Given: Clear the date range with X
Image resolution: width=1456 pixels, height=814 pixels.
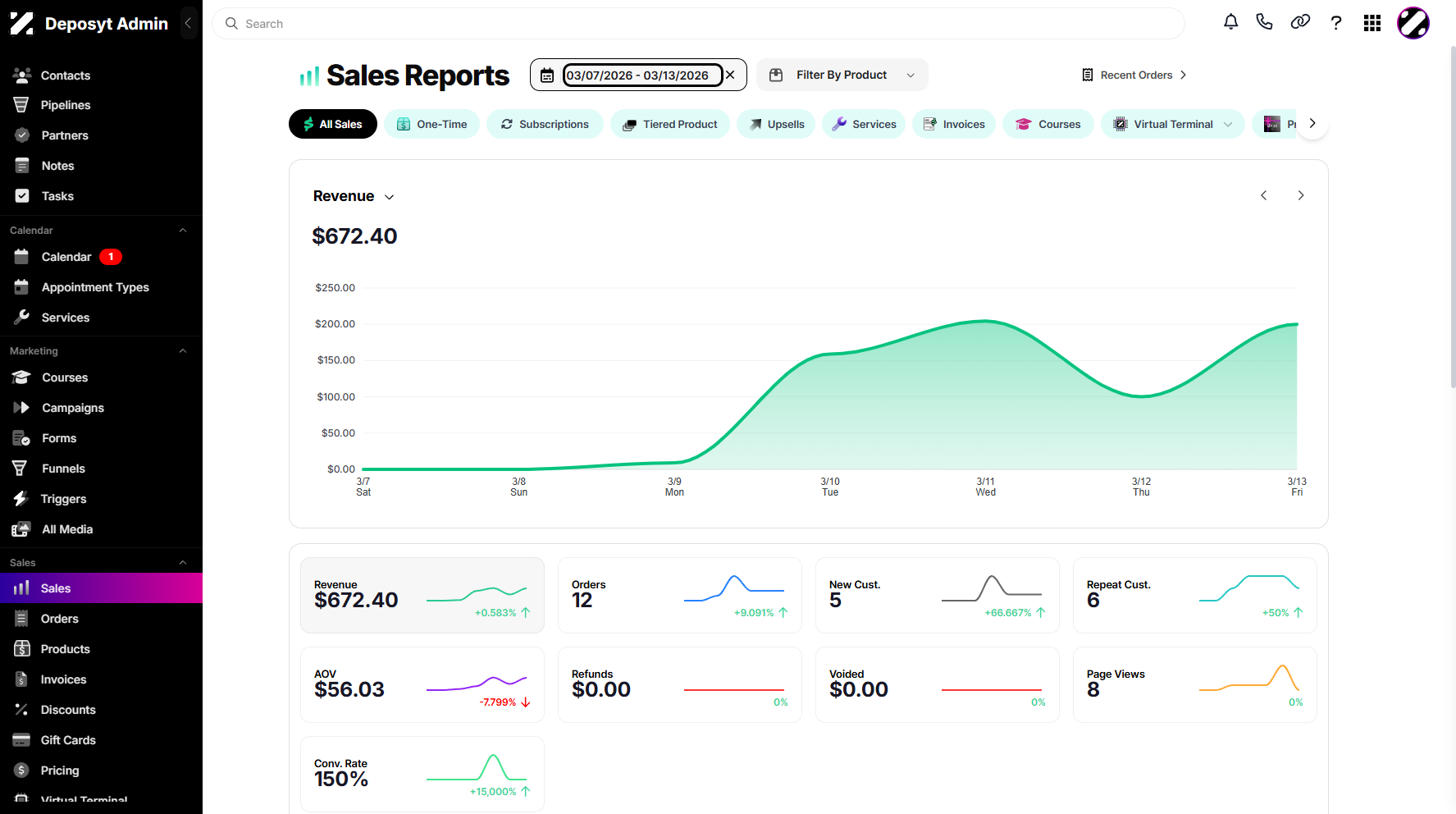Looking at the screenshot, I should click(730, 75).
